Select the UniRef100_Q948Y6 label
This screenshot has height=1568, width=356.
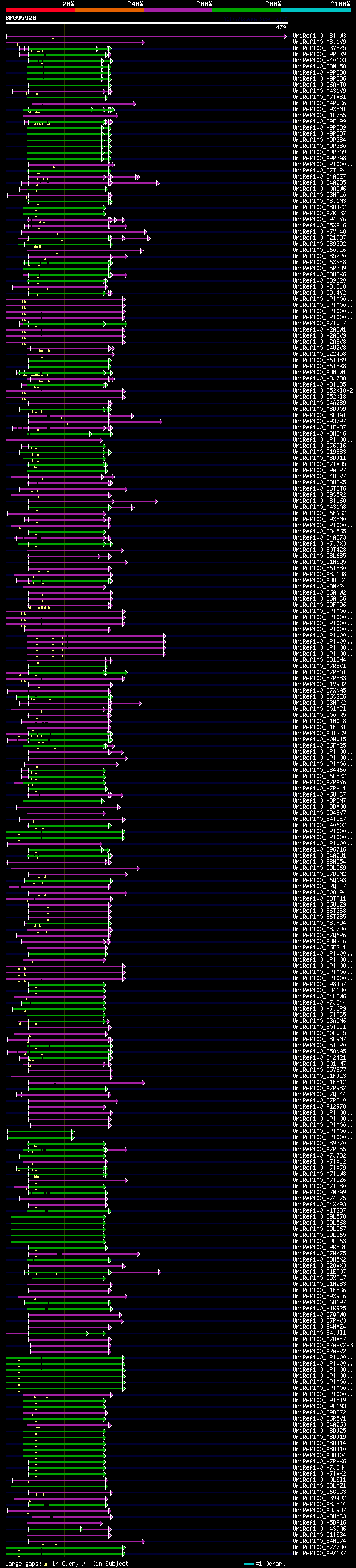point(319,219)
